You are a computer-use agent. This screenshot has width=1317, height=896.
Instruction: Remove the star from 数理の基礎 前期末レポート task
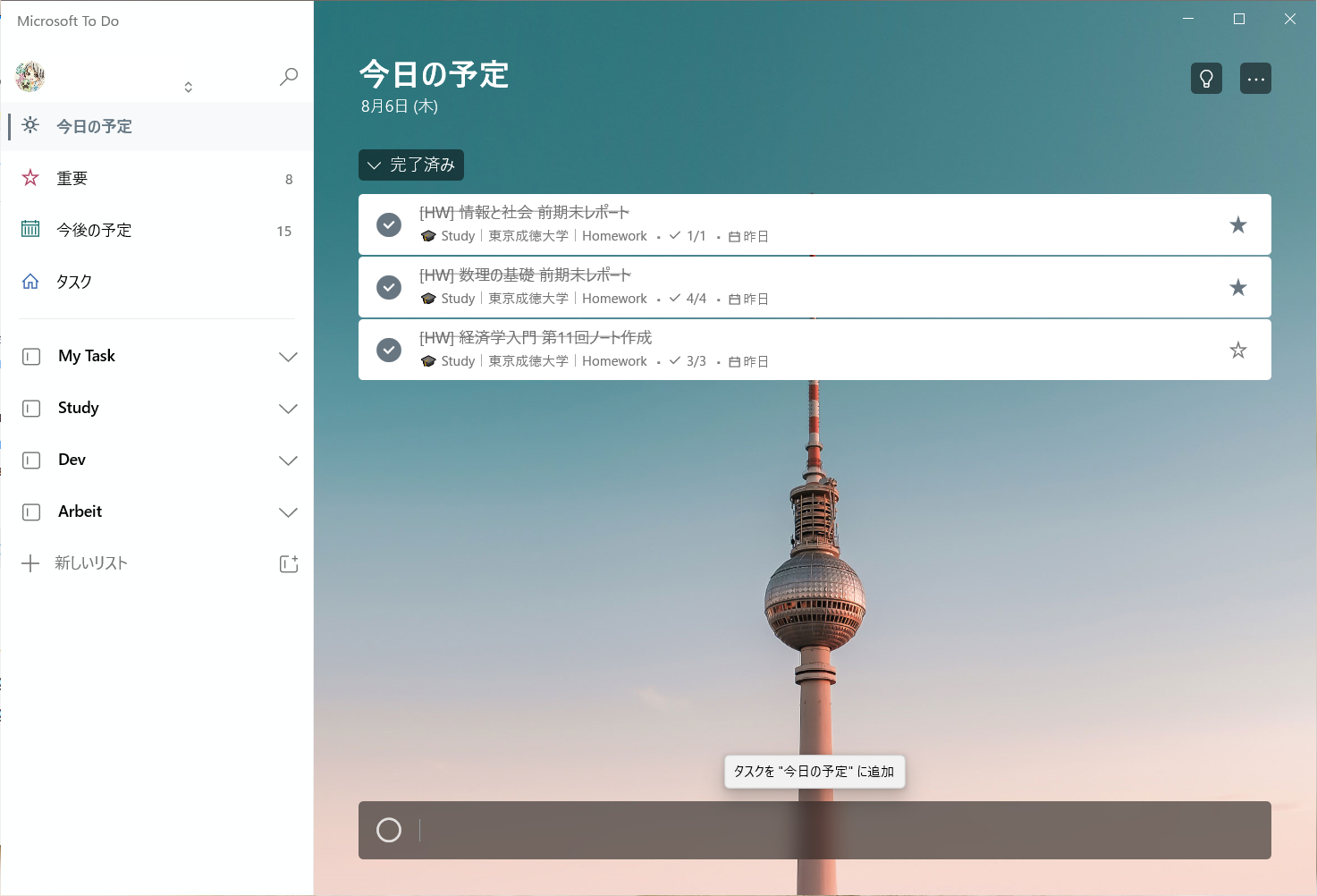click(x=1237, y=288)
